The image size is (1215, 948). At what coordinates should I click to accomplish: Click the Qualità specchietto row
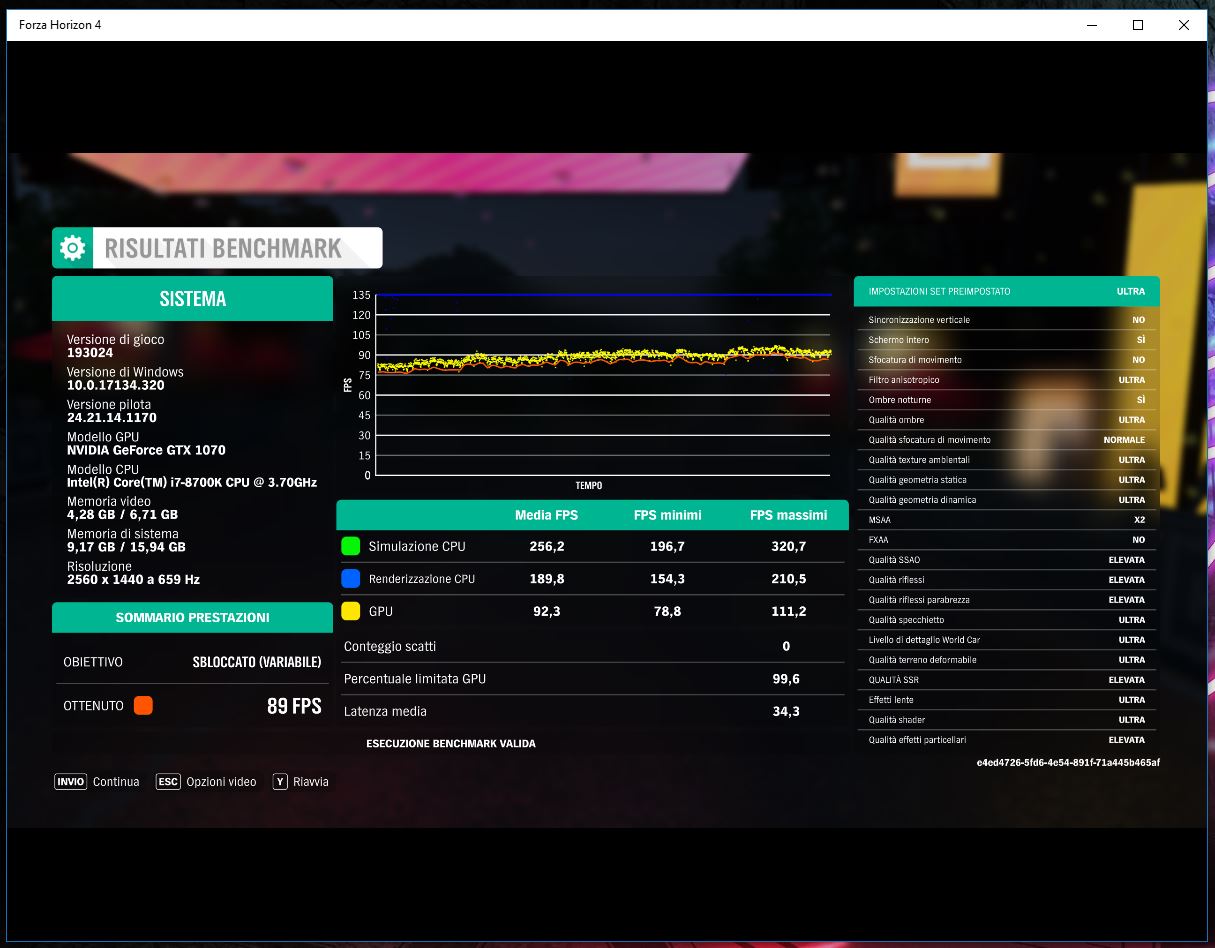(1007, 620)
